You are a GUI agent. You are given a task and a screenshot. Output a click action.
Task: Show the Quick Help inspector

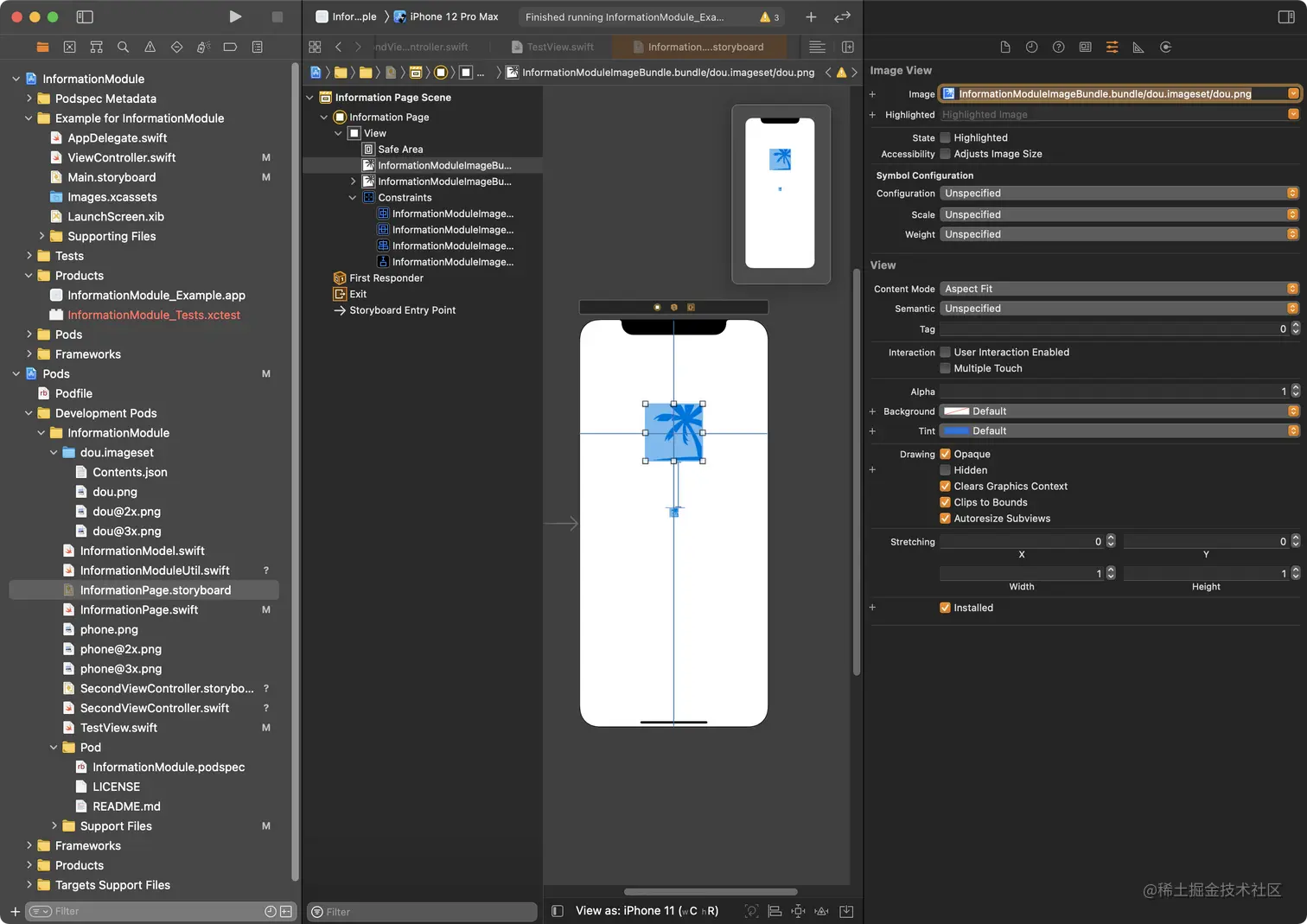(x=1058, y=47)
